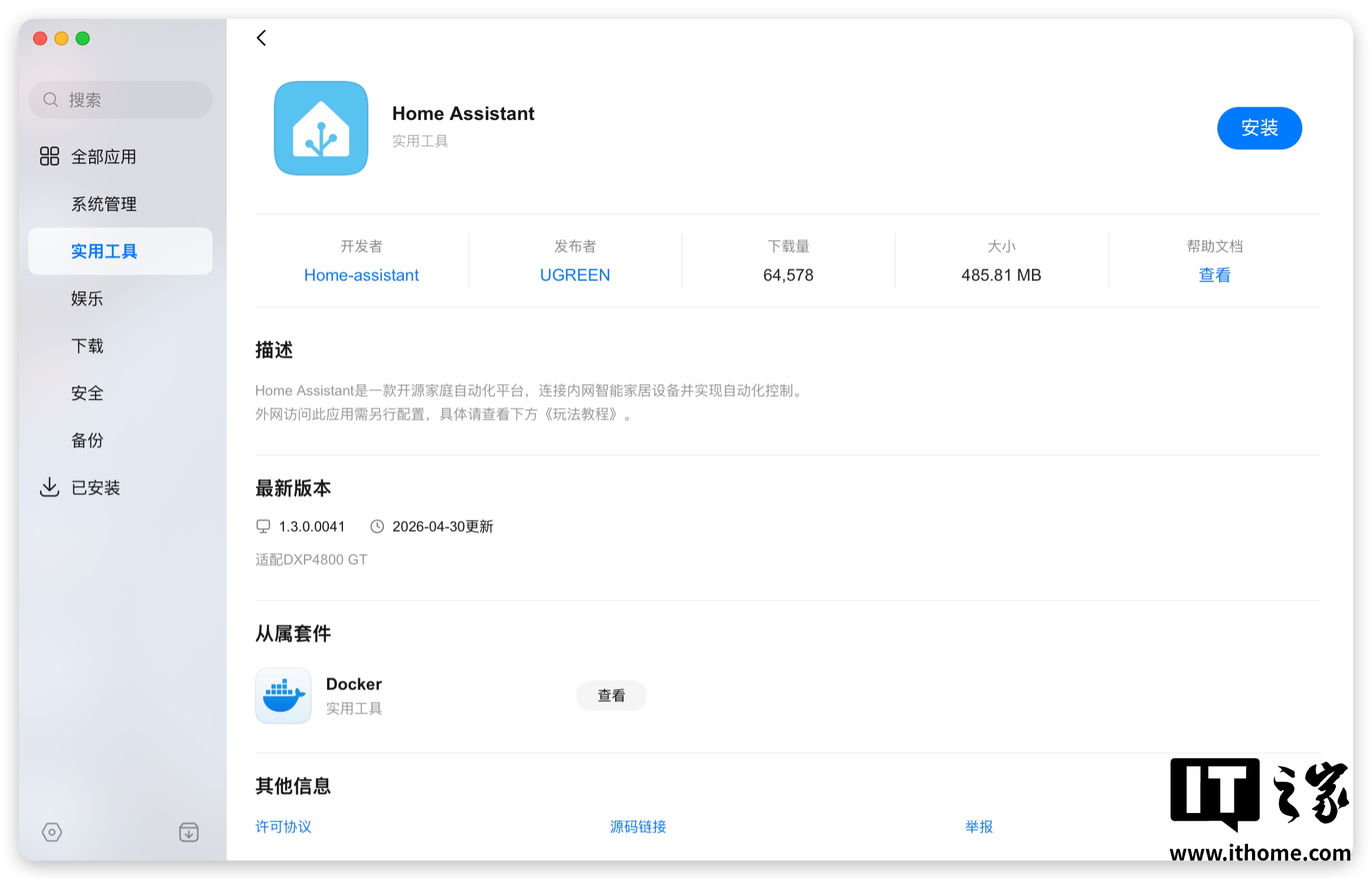Select 系统管理 category
The height and width of the screenshot is (878, 1372).
(x=120, y=204)
